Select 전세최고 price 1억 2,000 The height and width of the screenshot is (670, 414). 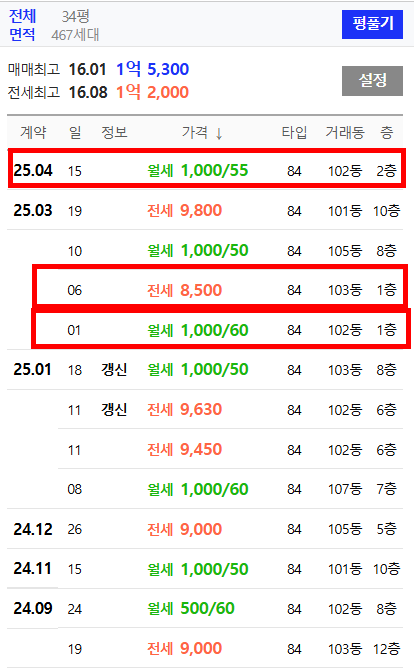coord(153,92)
